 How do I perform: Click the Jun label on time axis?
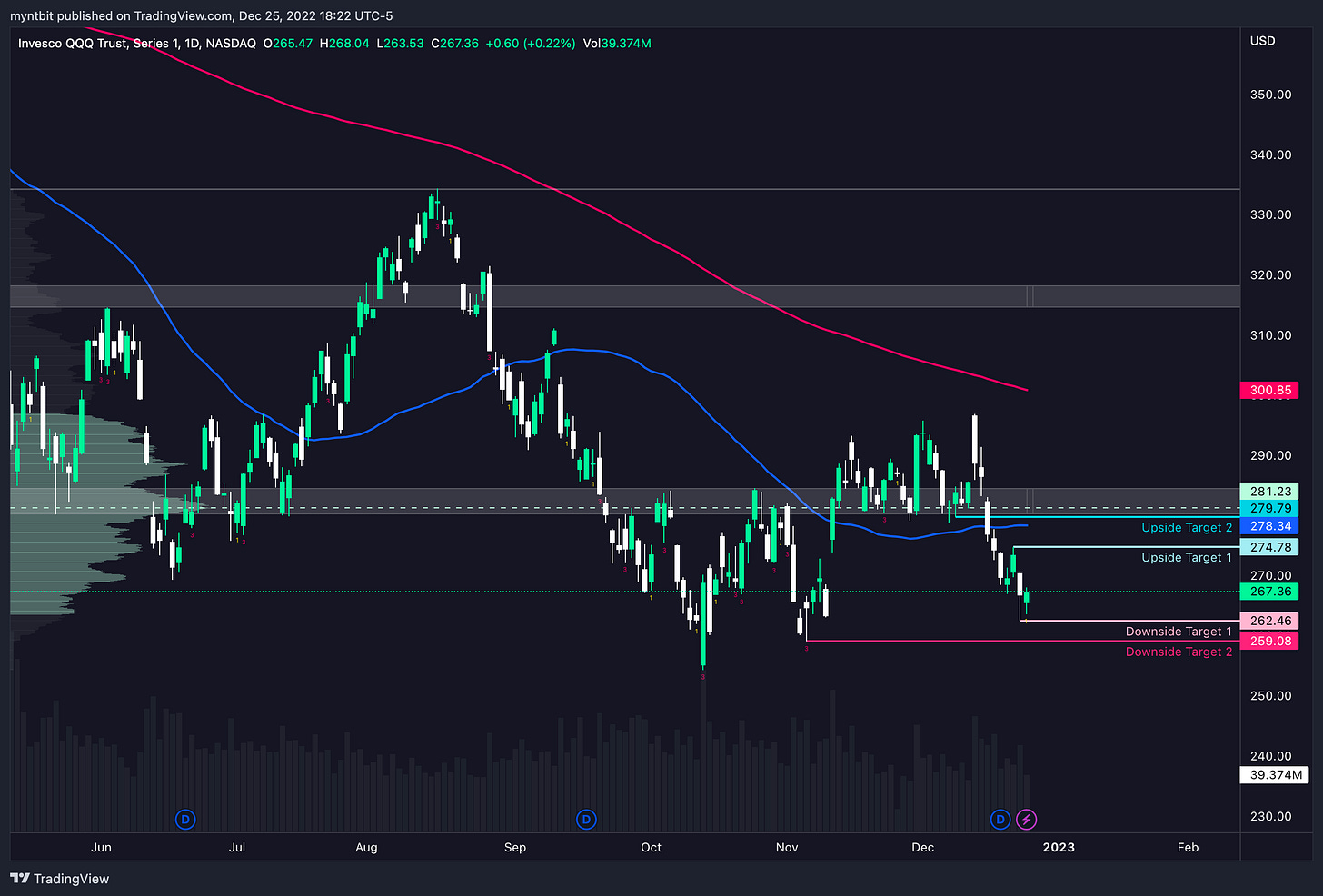click(102, 848)
